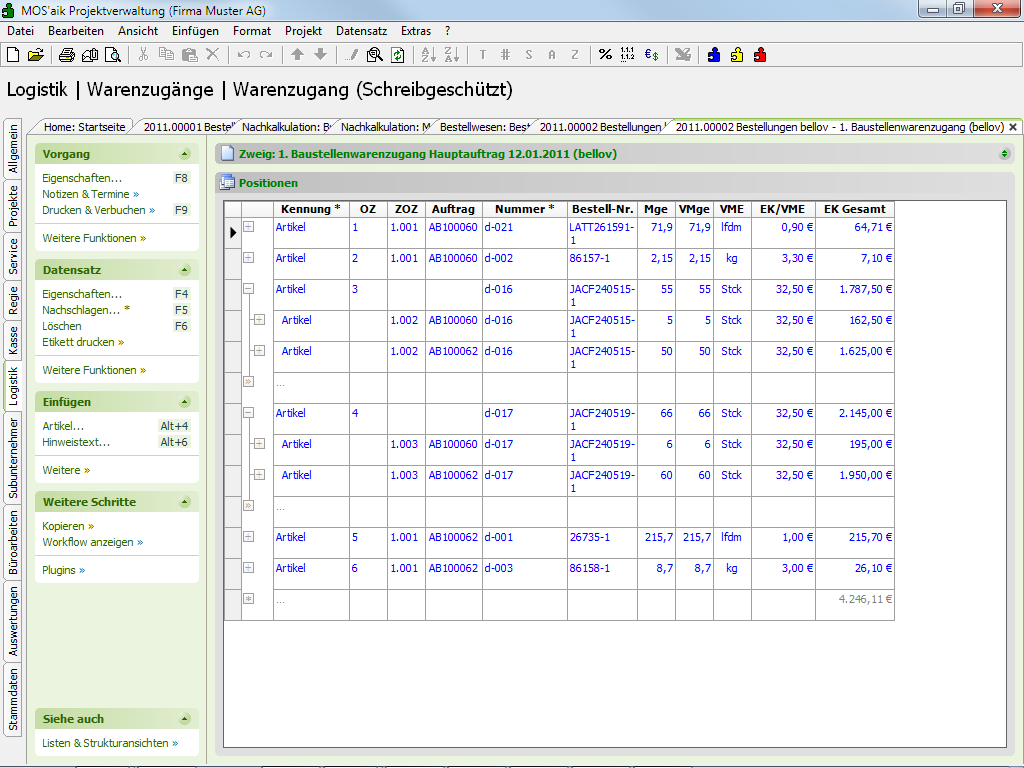Click the percent sign toolbar icon

(605, 55)
